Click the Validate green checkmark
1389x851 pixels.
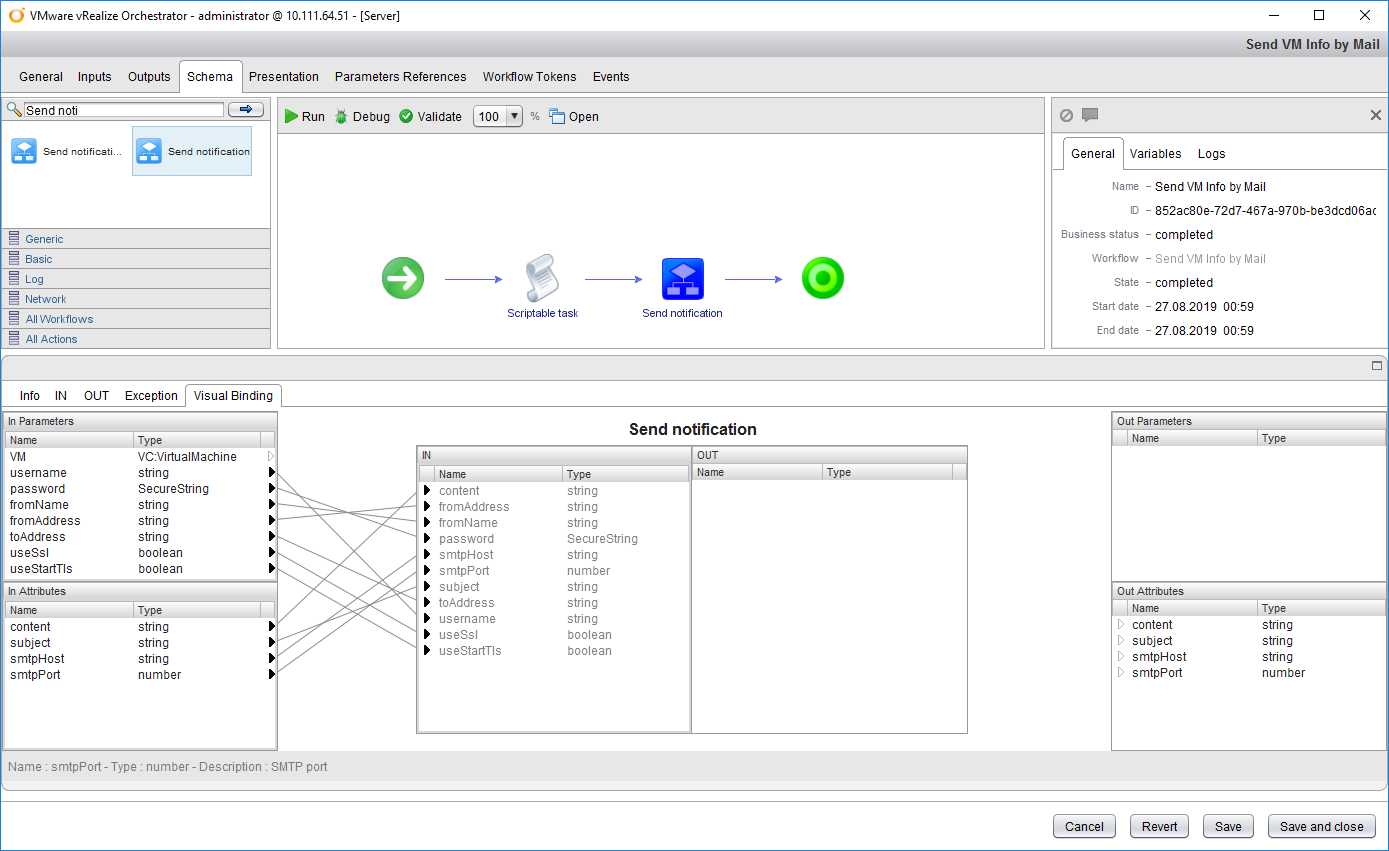click(x=406, y=117)
